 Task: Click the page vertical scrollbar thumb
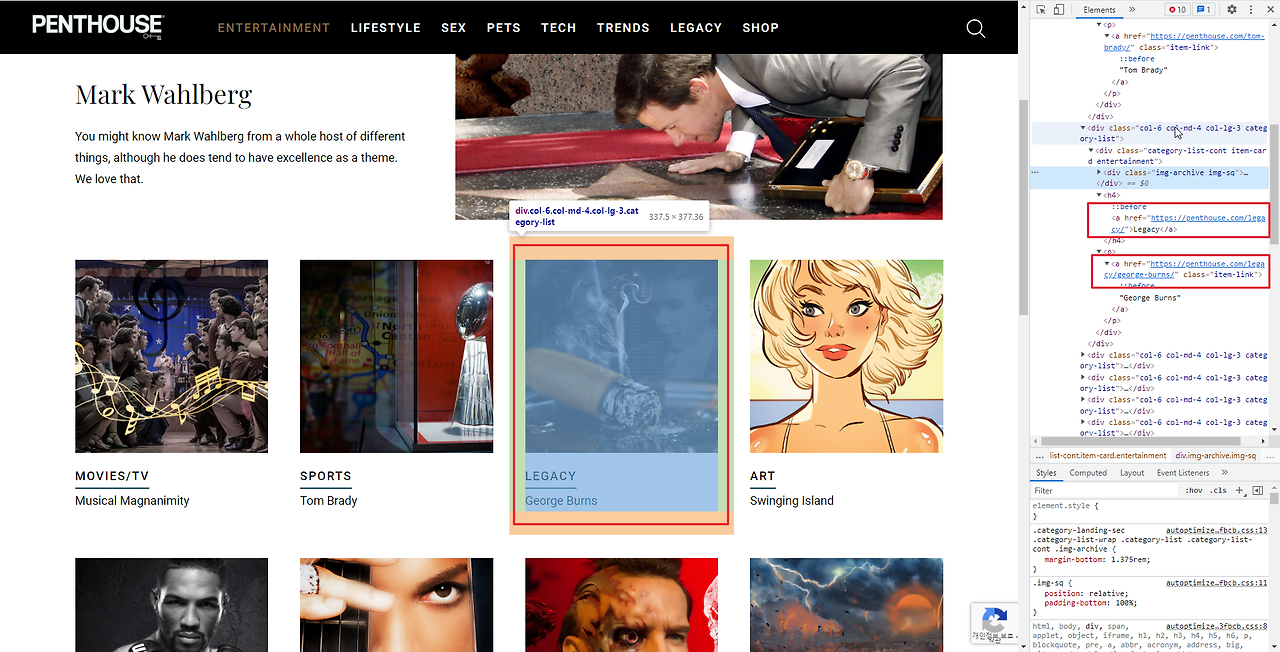point(1023,207)
